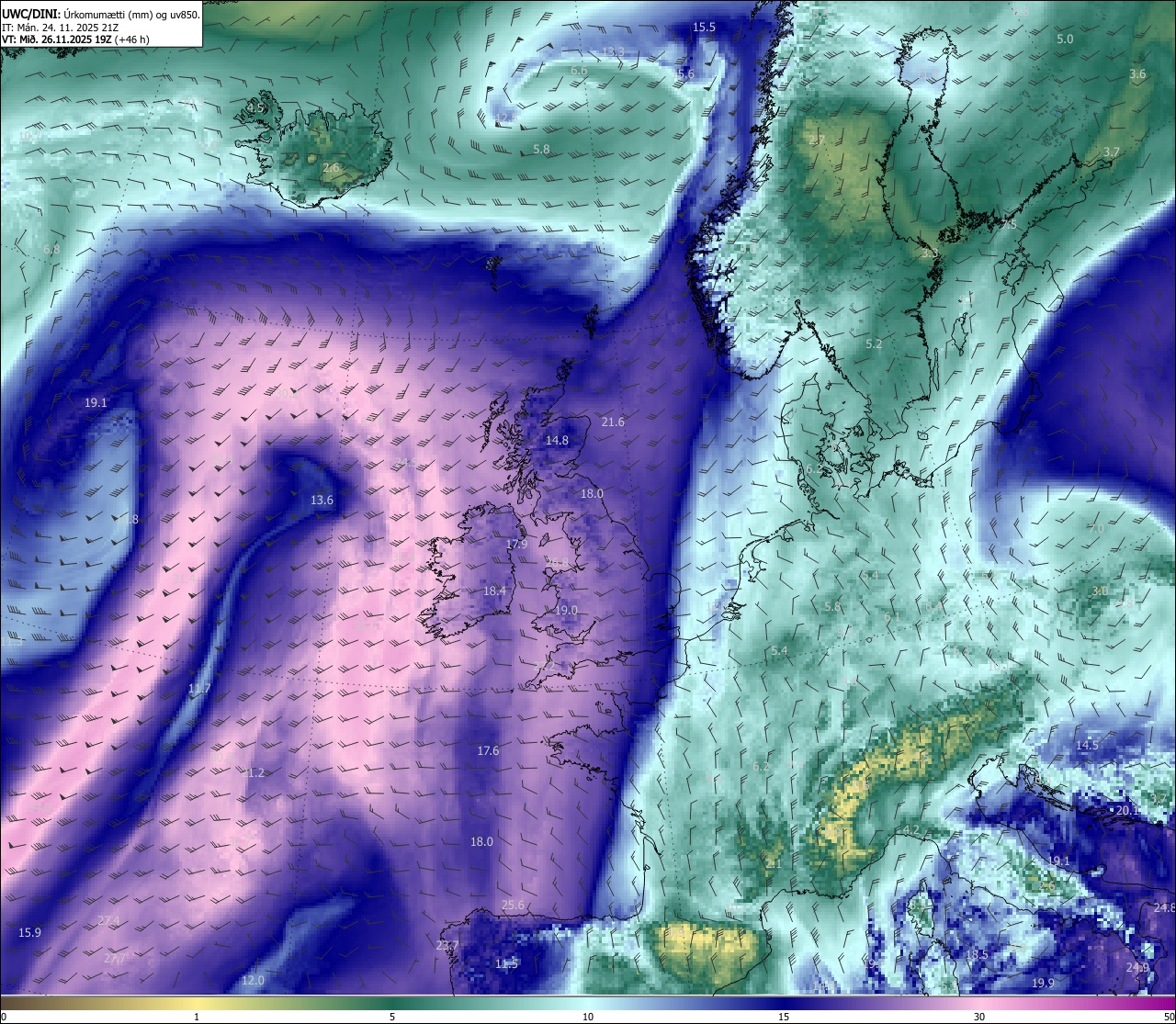Click the 2.1 value label
The height and width of the screenshot is (1024, 1176).
click(x=774, y=864)
